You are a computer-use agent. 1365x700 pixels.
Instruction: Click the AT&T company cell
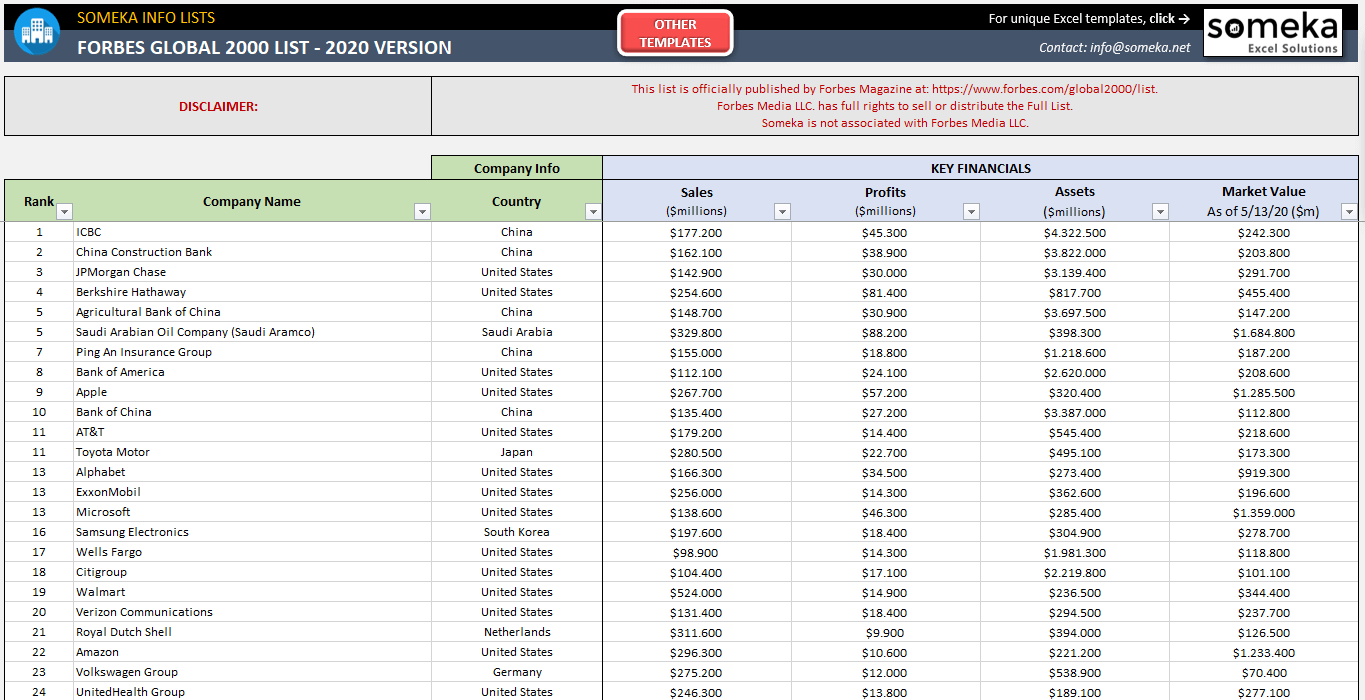253,432
